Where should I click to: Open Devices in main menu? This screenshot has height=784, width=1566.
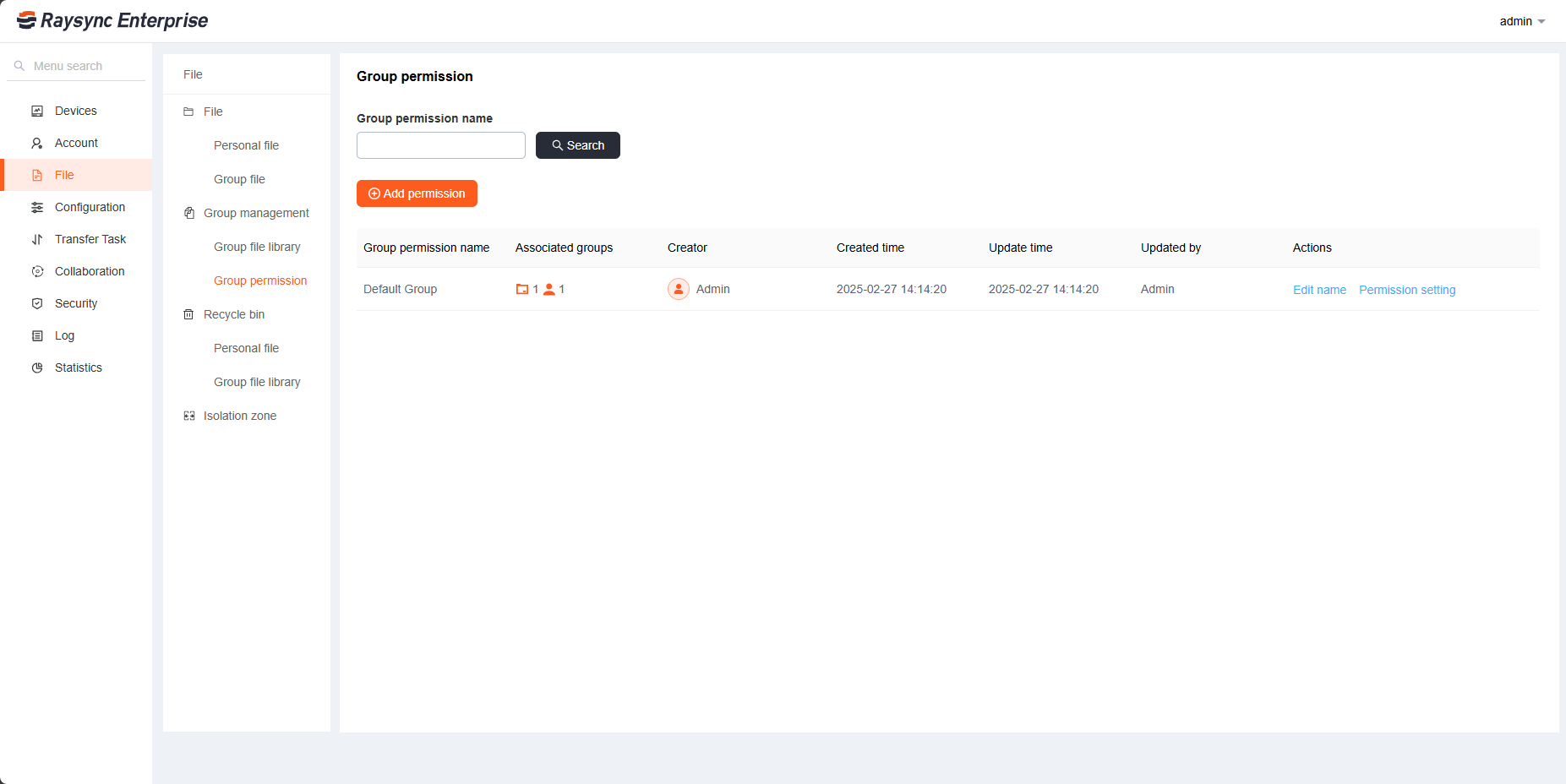tap(76, 111)
